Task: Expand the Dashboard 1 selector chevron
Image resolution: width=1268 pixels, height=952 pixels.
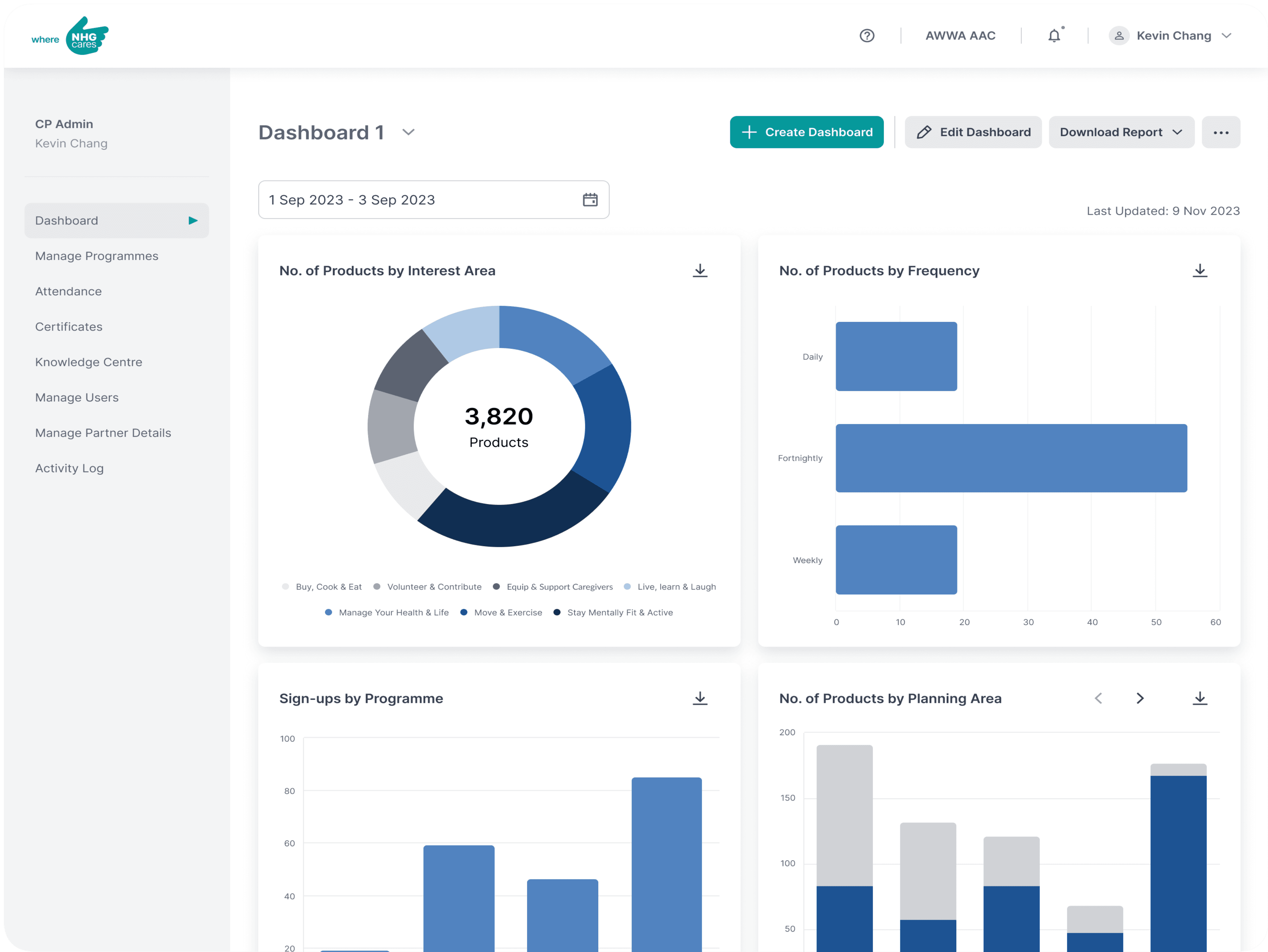Action: [x=408, y=132]
